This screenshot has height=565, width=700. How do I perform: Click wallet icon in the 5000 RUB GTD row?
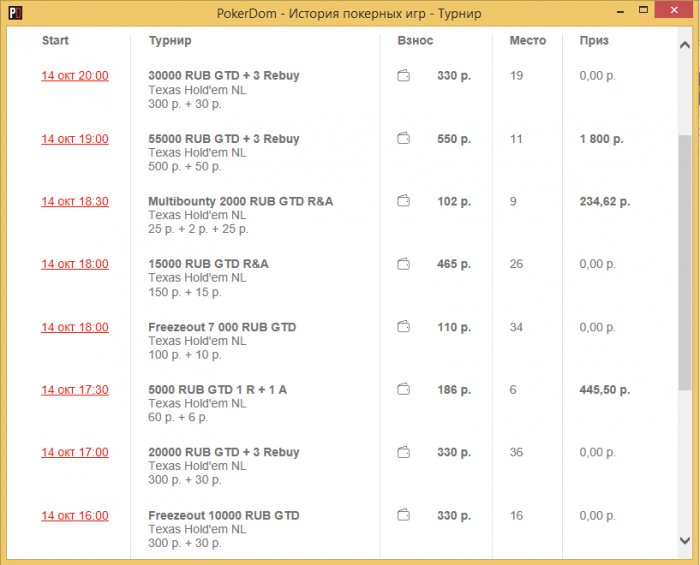coord(404,390)
